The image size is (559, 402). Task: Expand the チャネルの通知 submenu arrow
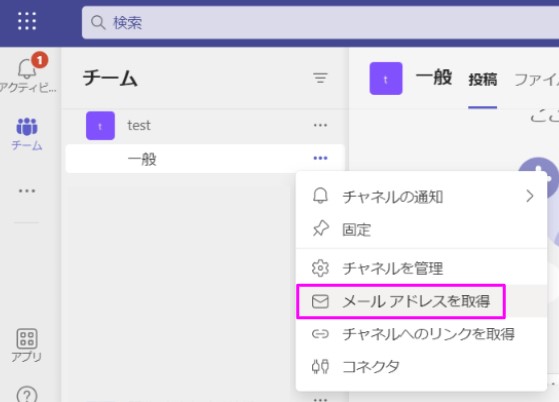tap(530, 196)
